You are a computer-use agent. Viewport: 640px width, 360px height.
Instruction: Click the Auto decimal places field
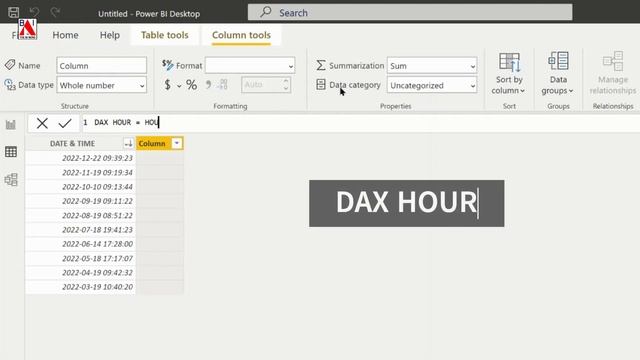pos(261,85)
